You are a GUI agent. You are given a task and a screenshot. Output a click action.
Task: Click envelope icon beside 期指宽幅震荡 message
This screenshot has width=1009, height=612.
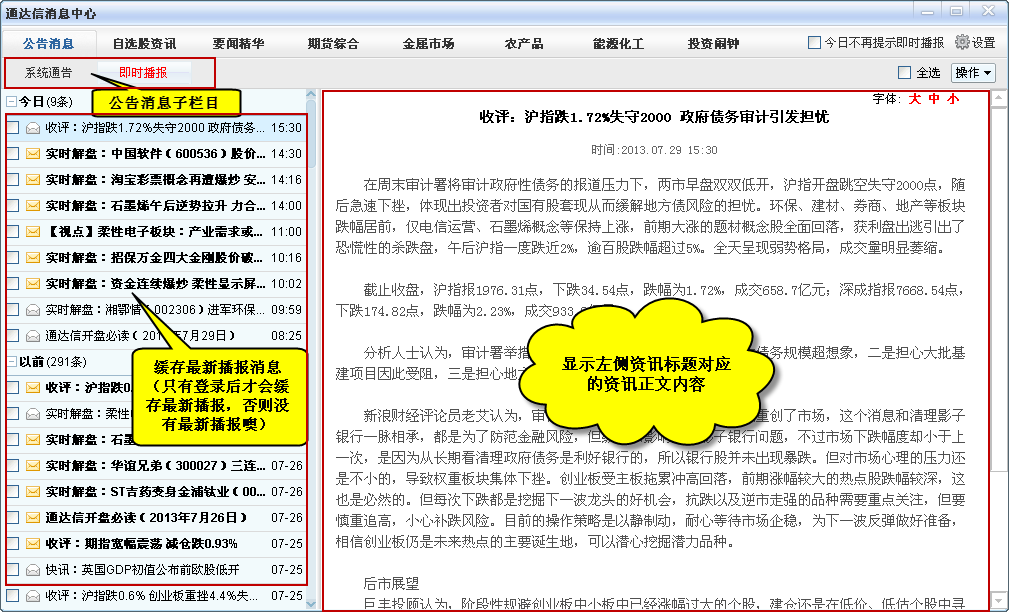(x=33, y=544)
